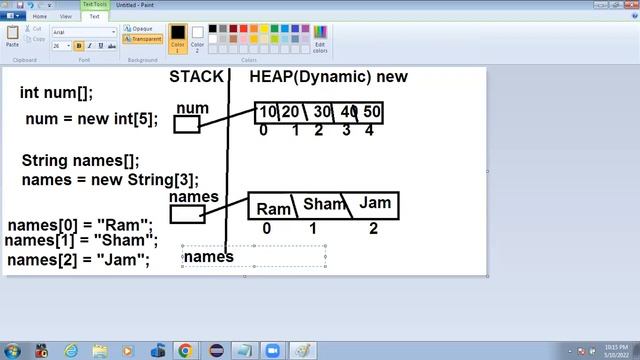This screenshot has height=360, width=640.
Task: Click Paint application taskbar icon
Action: pyautogui.click(x=303, y=351)
